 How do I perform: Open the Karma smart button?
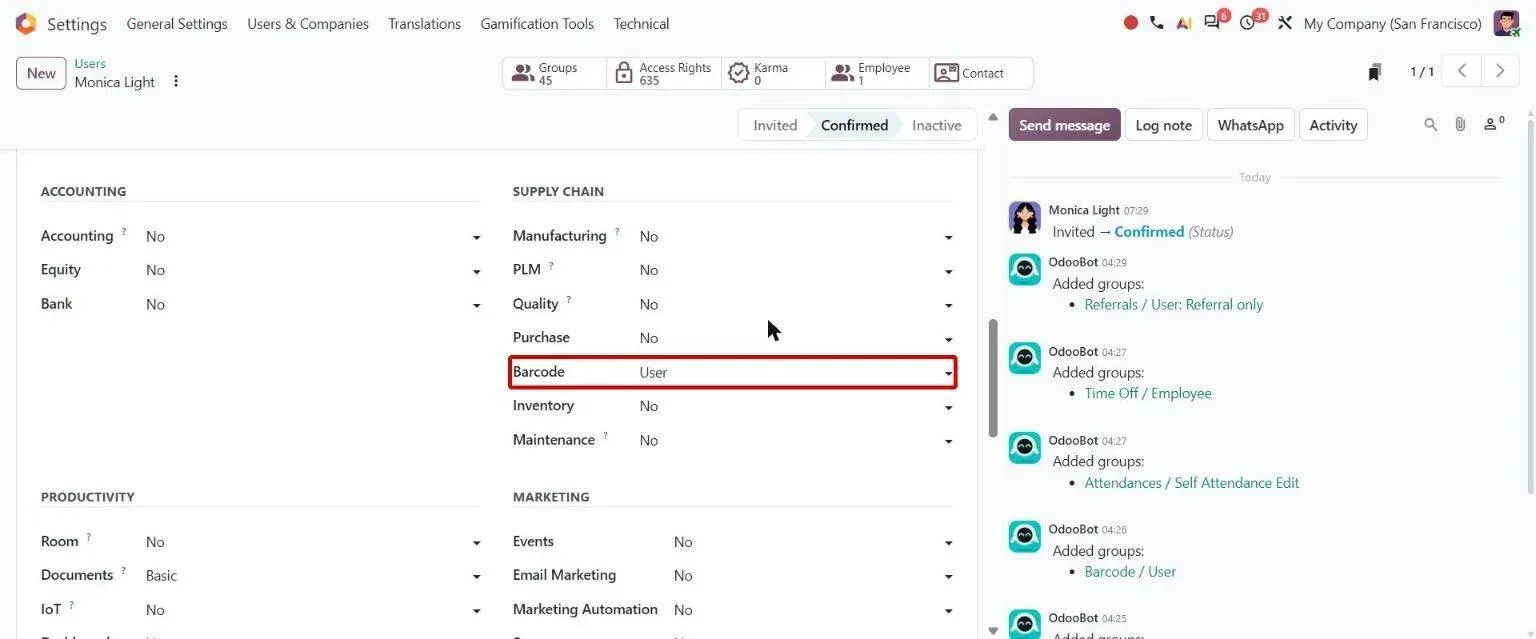(x=773, y=73)
